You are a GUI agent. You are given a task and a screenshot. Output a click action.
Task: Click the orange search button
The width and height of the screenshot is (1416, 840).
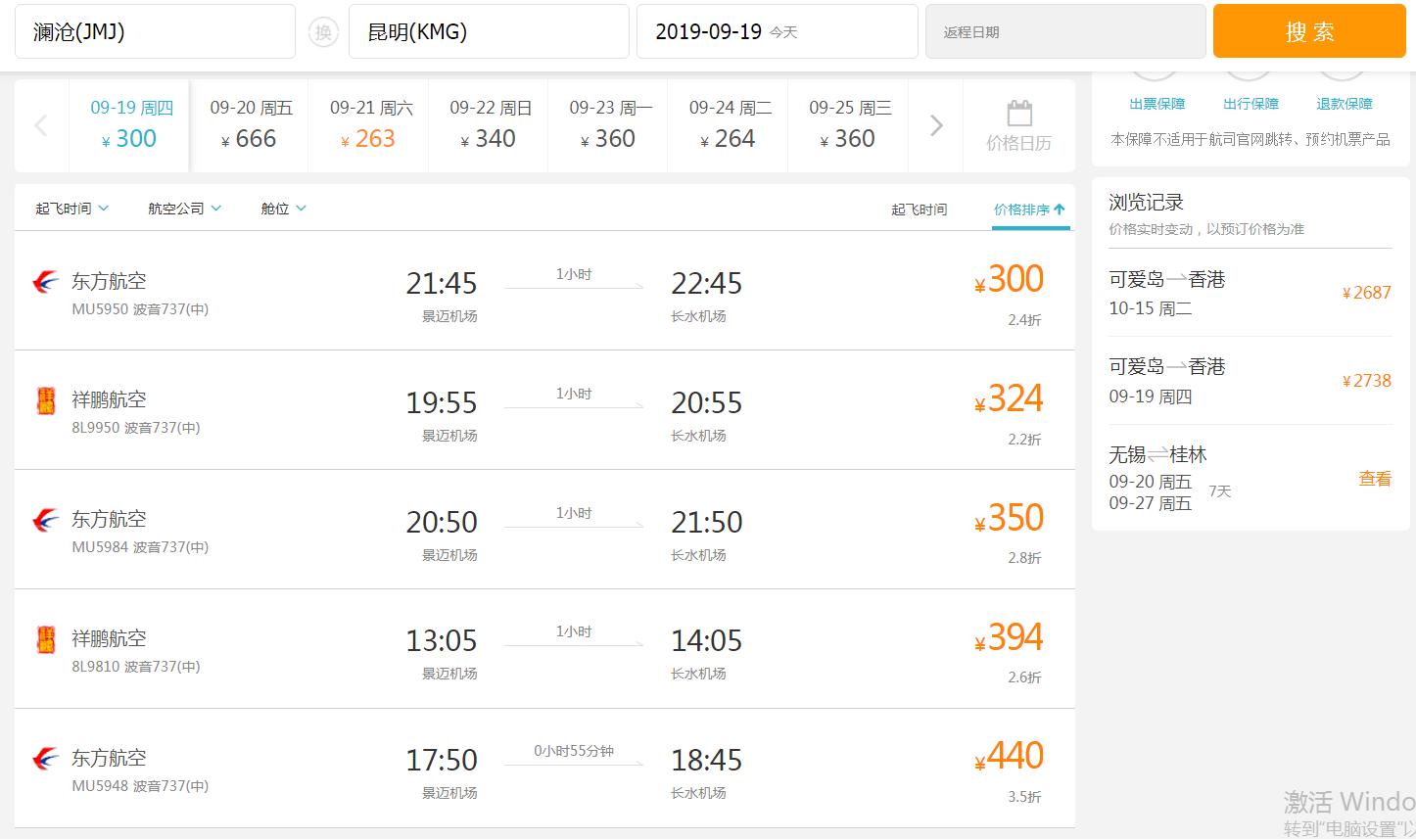point(1309,31)
